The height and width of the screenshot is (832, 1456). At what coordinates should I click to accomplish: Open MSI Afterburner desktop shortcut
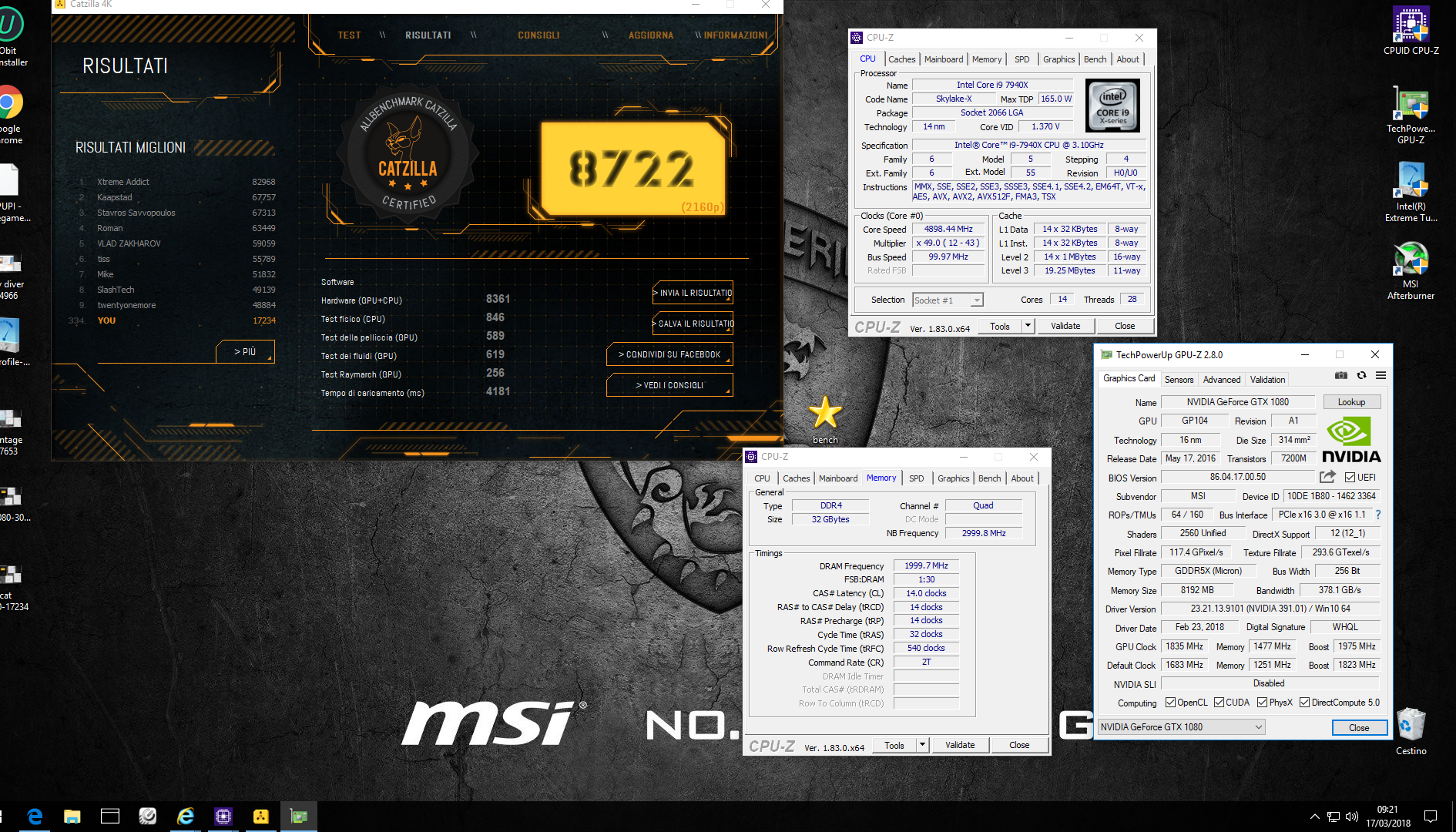coord(1411,271)
